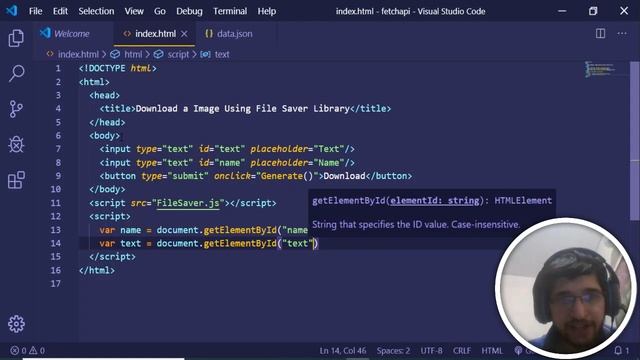640x360 pixels.
Task: Change indentation via Spaces: 2
Action: (x=393, y=351)
